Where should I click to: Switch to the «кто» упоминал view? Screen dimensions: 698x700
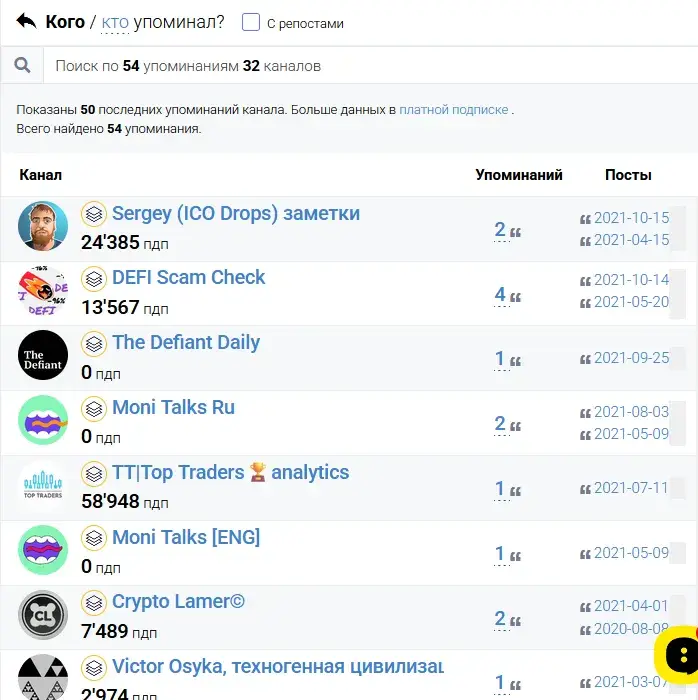point(115,22)
